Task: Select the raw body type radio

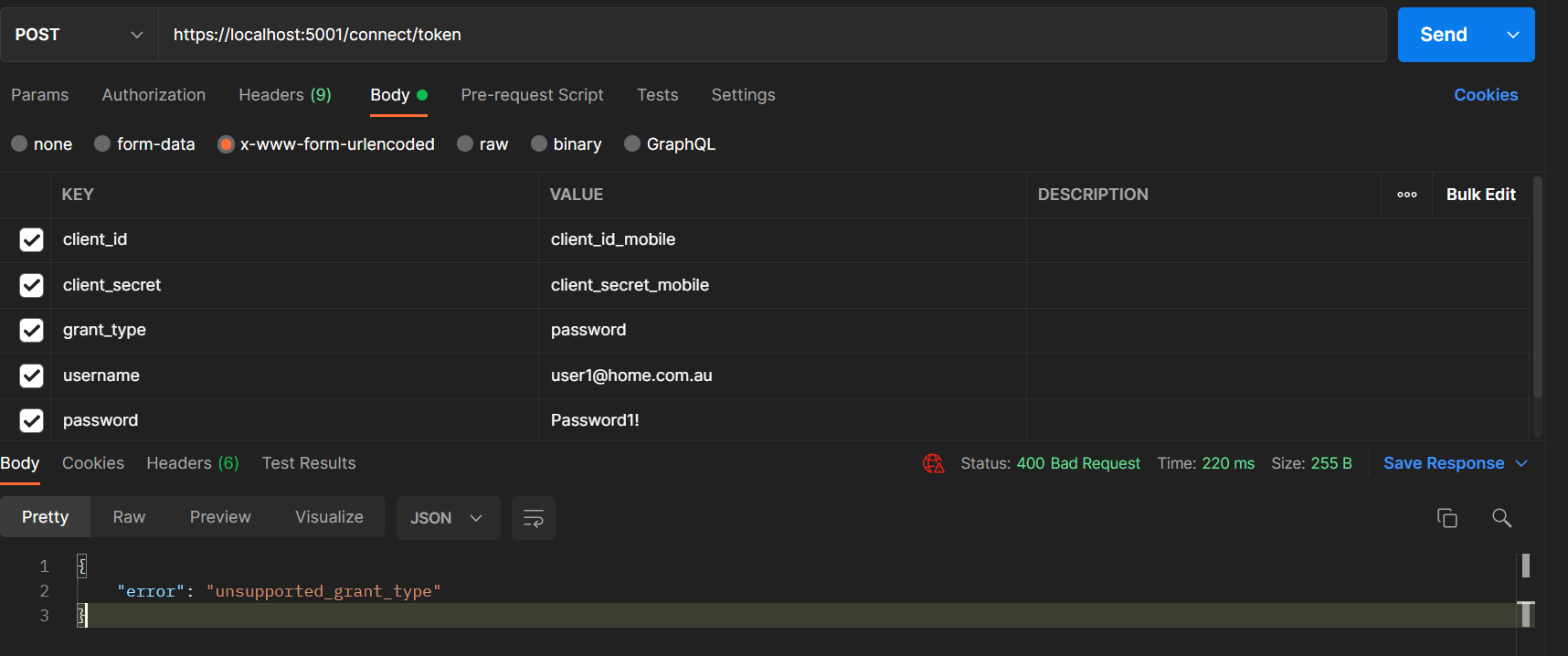Action: (465, 143)
